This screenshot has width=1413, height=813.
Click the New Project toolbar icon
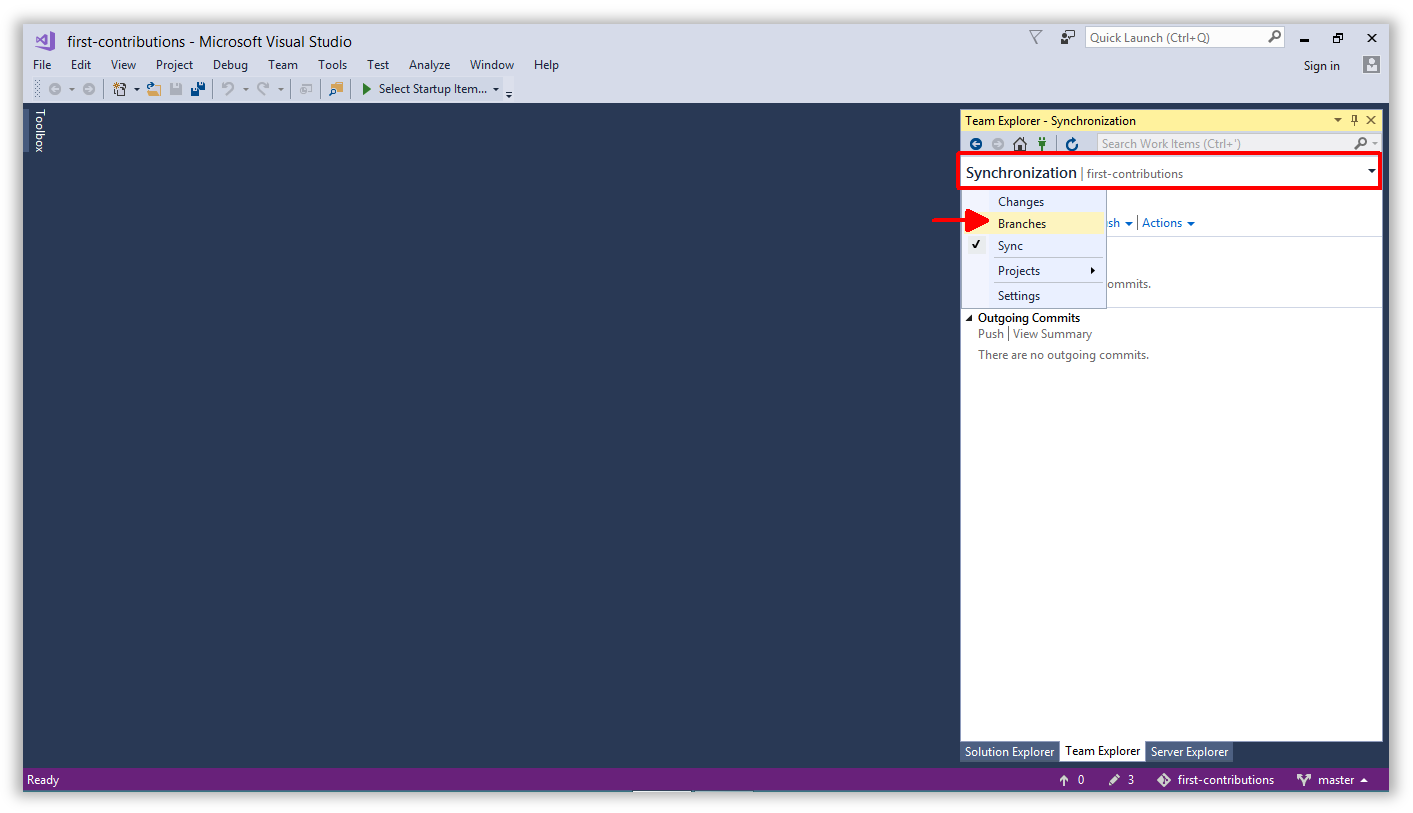pos(120,89)
